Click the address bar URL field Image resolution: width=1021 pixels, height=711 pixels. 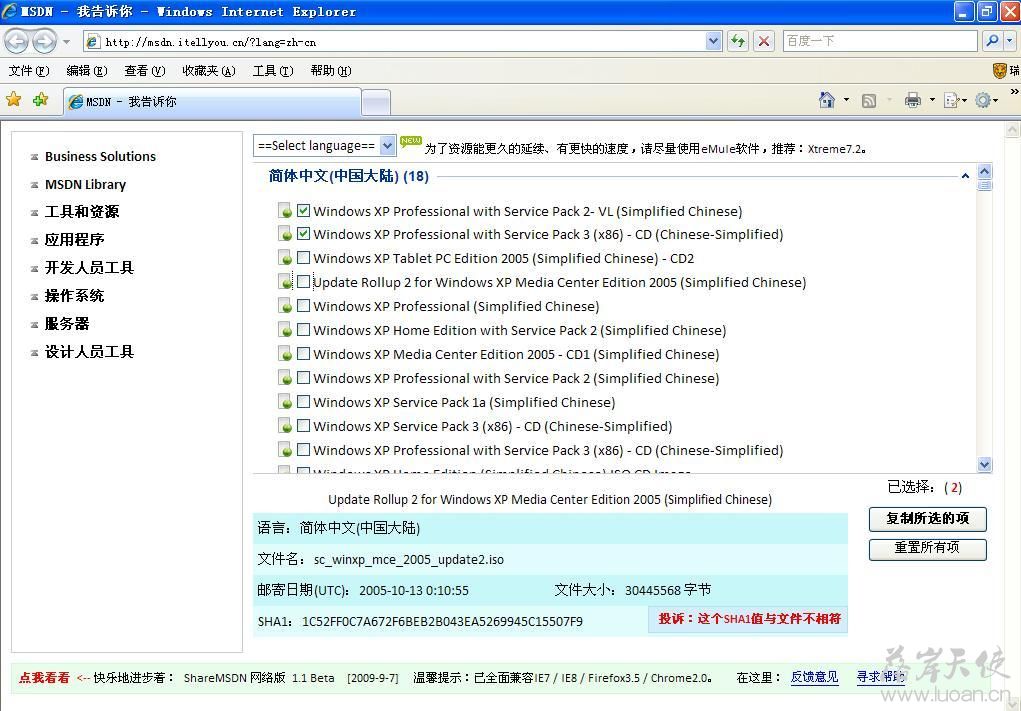(x=404, y=42)
